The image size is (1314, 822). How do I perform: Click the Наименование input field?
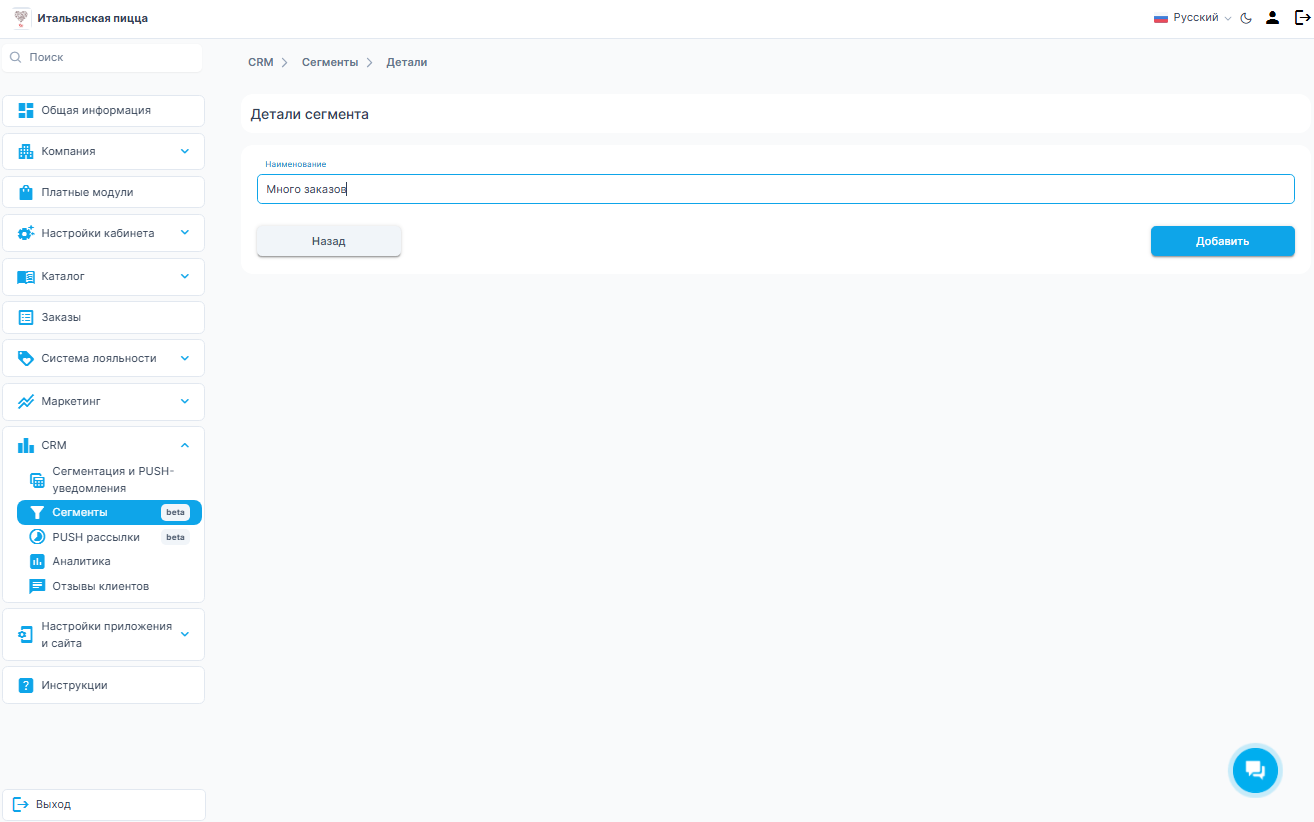click(x=775, y=189)
